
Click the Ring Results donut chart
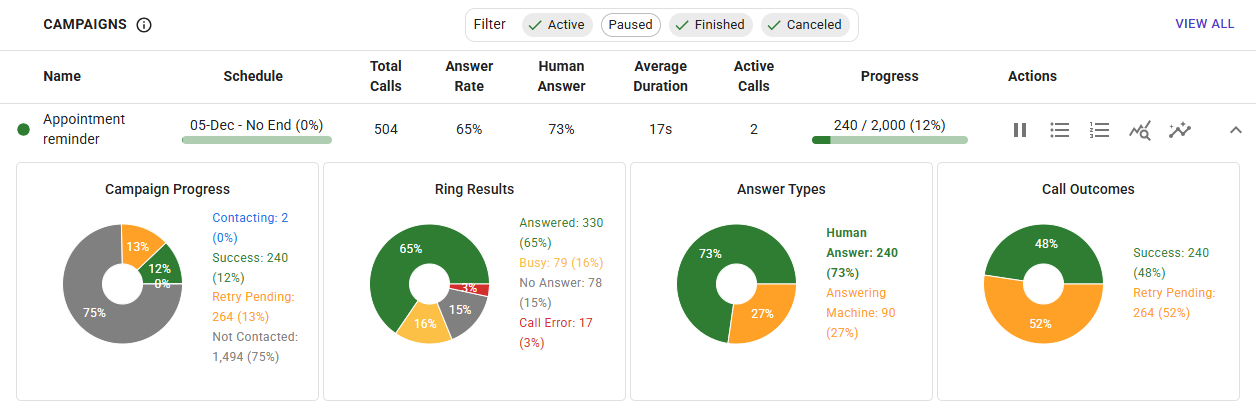(429, 284)
